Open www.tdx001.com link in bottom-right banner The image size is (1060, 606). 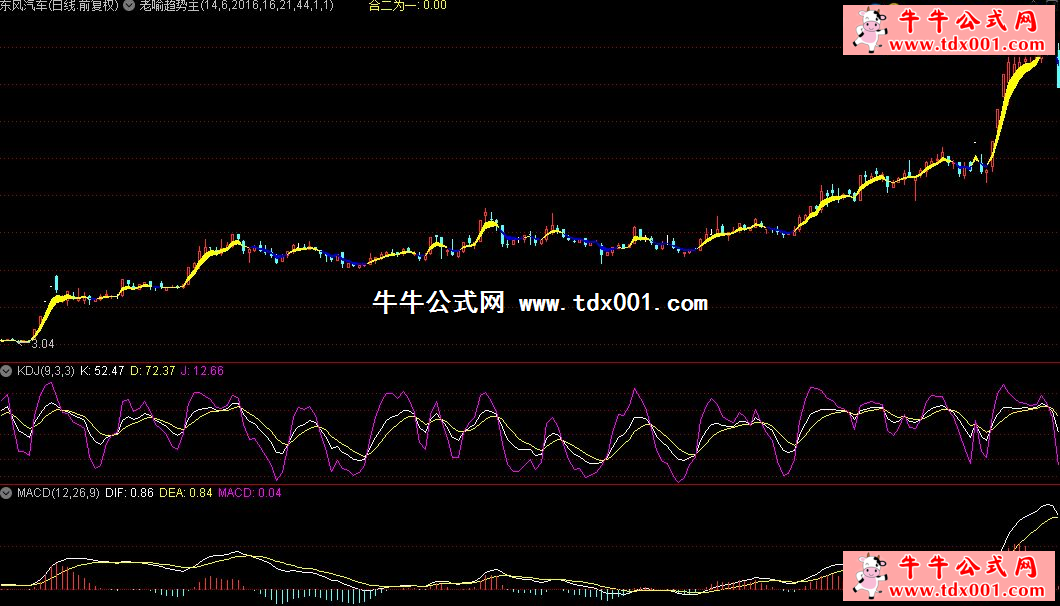(x=967, y=591)
